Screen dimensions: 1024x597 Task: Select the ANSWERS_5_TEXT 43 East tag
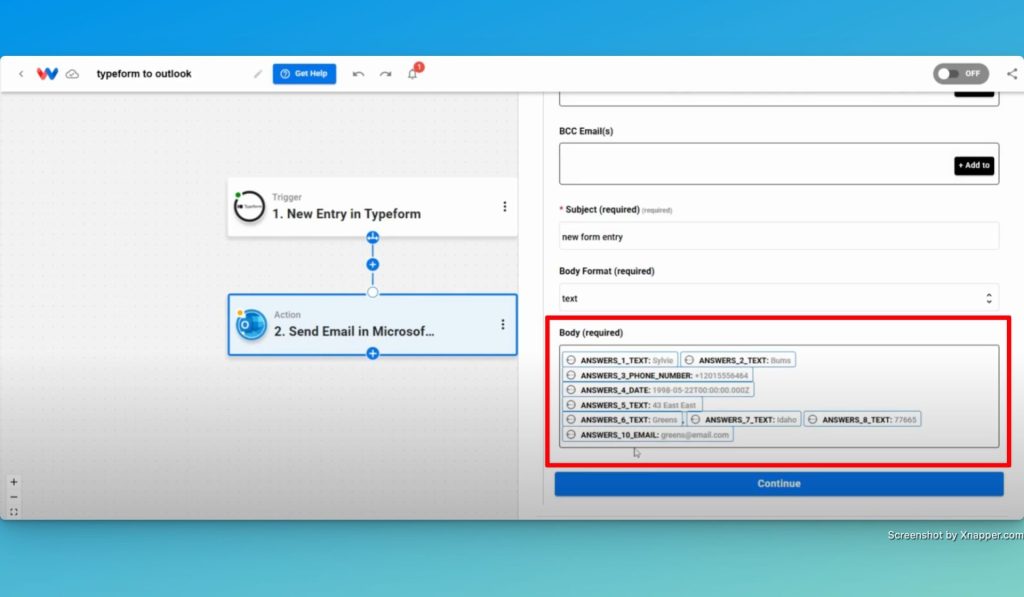point(632,405)
